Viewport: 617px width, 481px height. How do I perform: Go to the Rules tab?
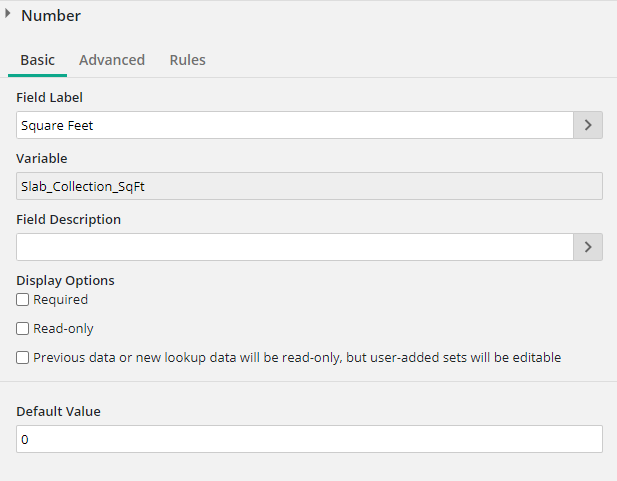tap(187, 60)
